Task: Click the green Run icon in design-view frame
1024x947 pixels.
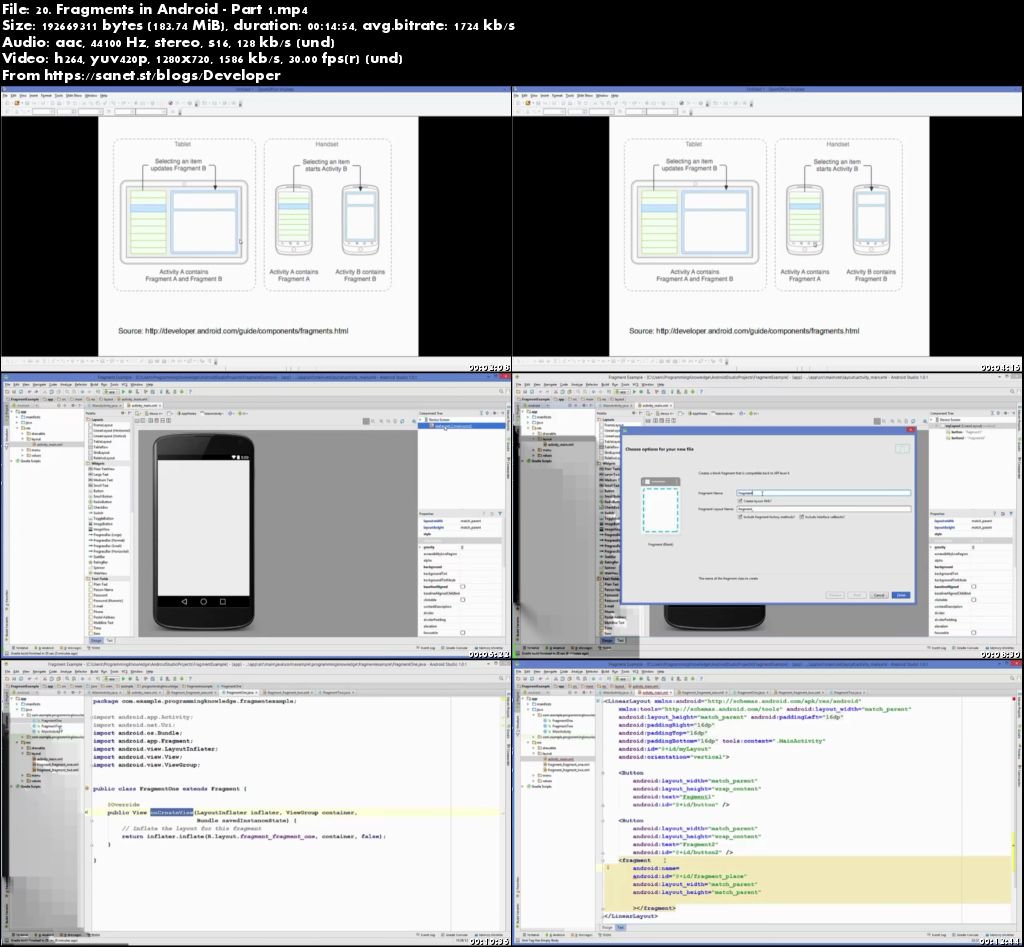Action: pos(123,392)
